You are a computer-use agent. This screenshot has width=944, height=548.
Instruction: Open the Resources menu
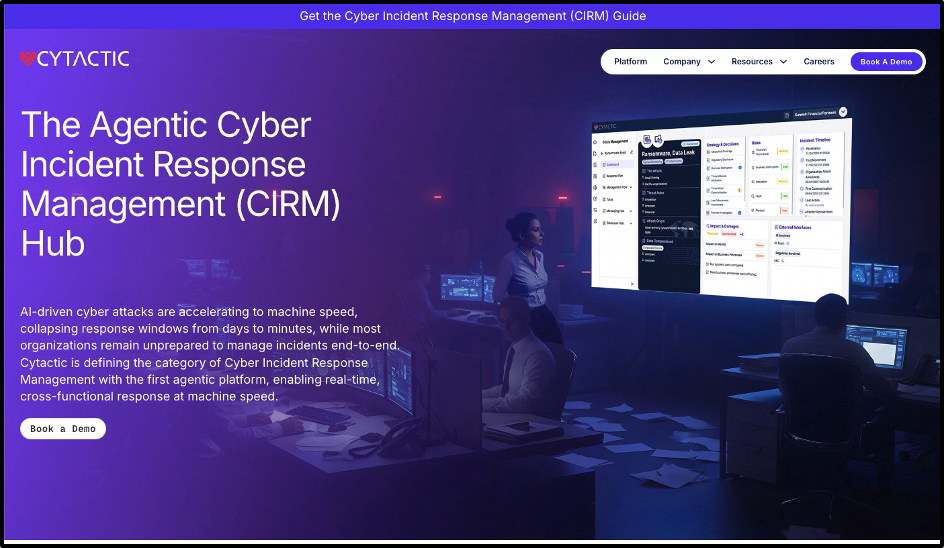(751, 61)
